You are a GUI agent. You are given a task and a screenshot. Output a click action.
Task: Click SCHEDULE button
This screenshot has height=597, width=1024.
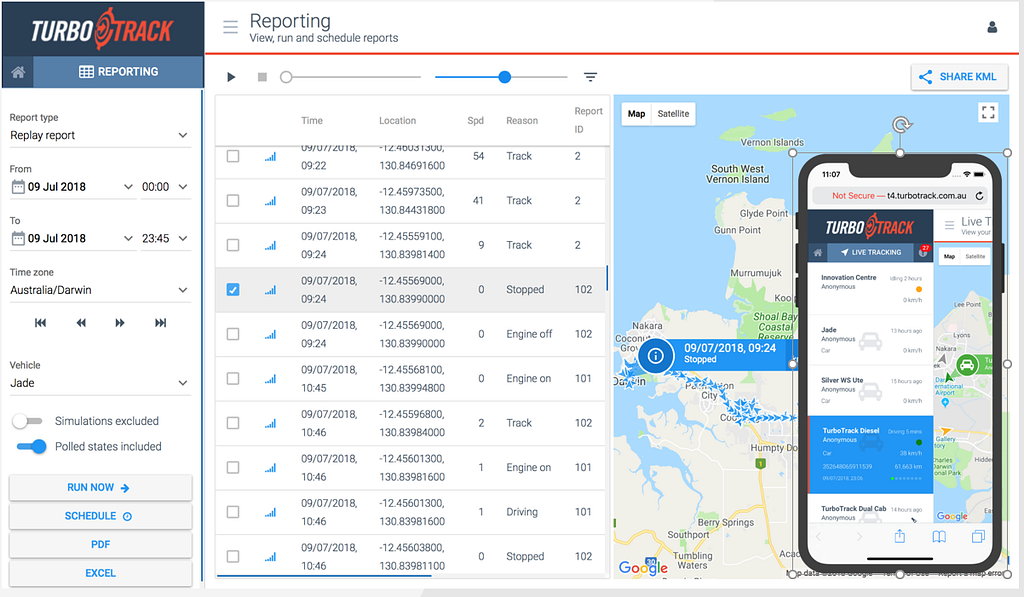101,516
